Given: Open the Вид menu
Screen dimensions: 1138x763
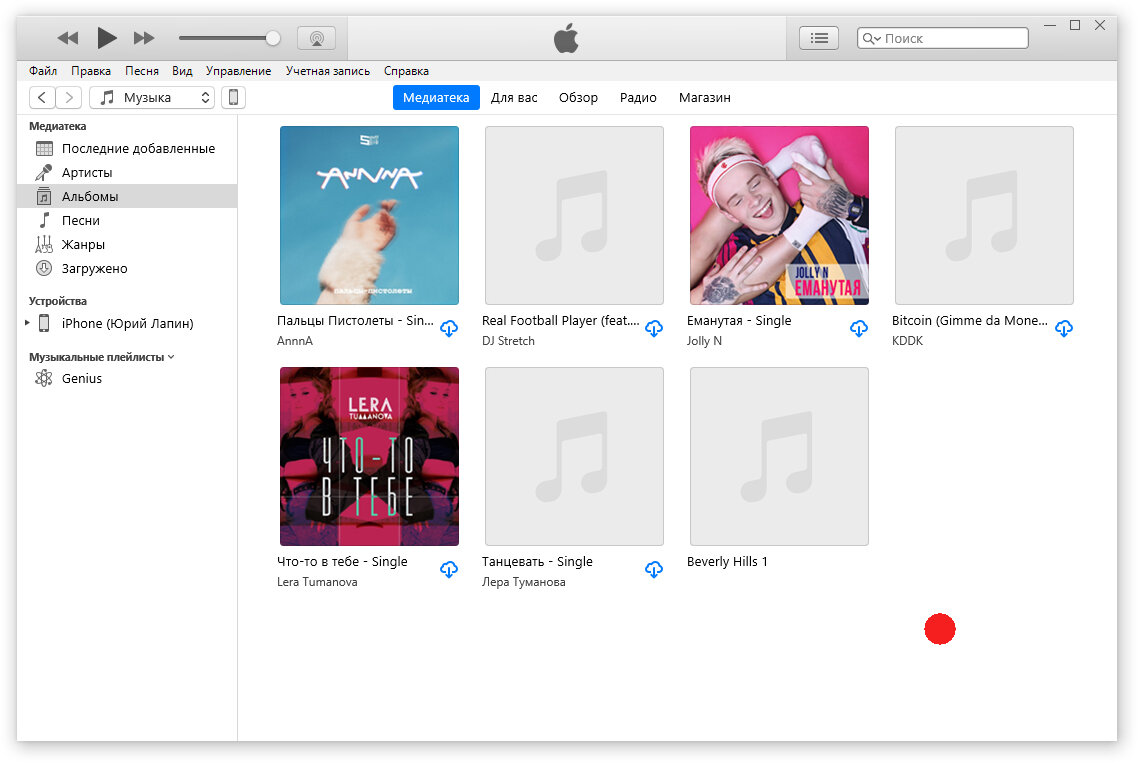Looking at the screenshot, I should pos(182,70).
